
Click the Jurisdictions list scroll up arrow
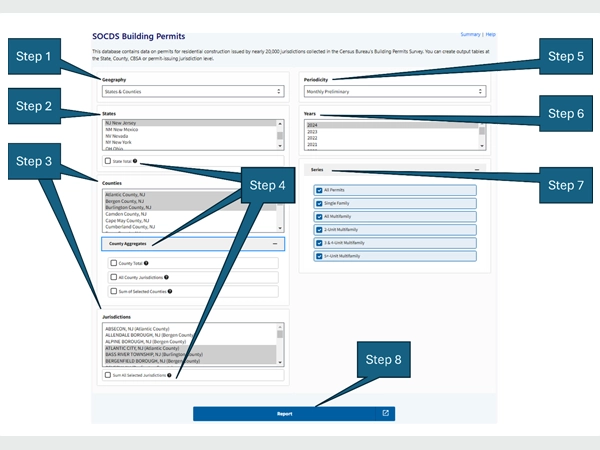pos(280,327)
